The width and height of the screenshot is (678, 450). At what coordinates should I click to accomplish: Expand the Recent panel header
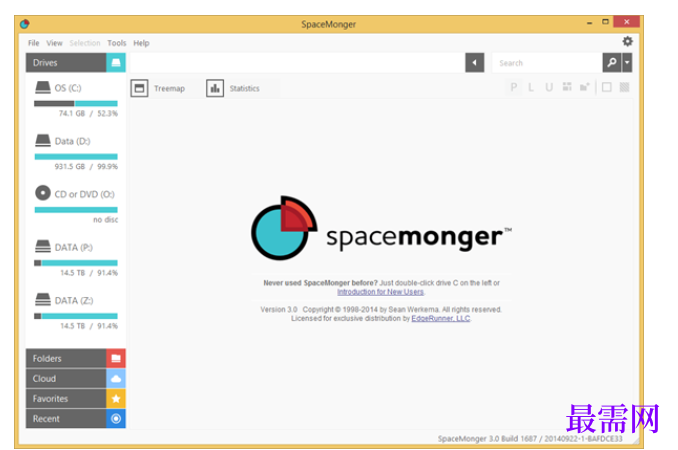coord(66,418)
